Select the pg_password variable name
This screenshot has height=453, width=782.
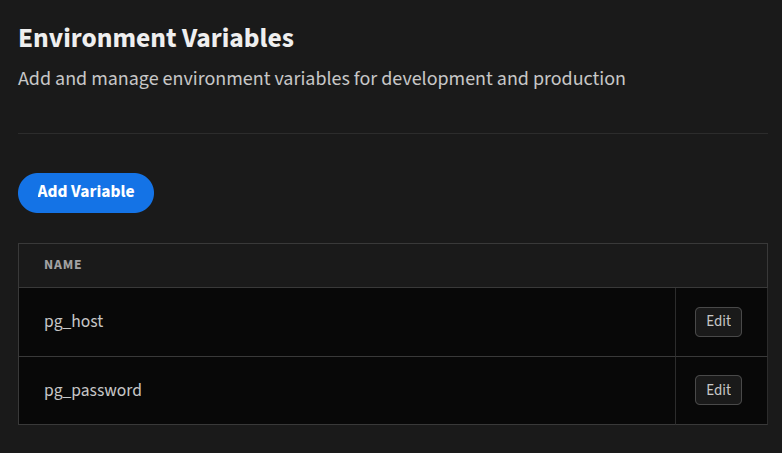93,390
